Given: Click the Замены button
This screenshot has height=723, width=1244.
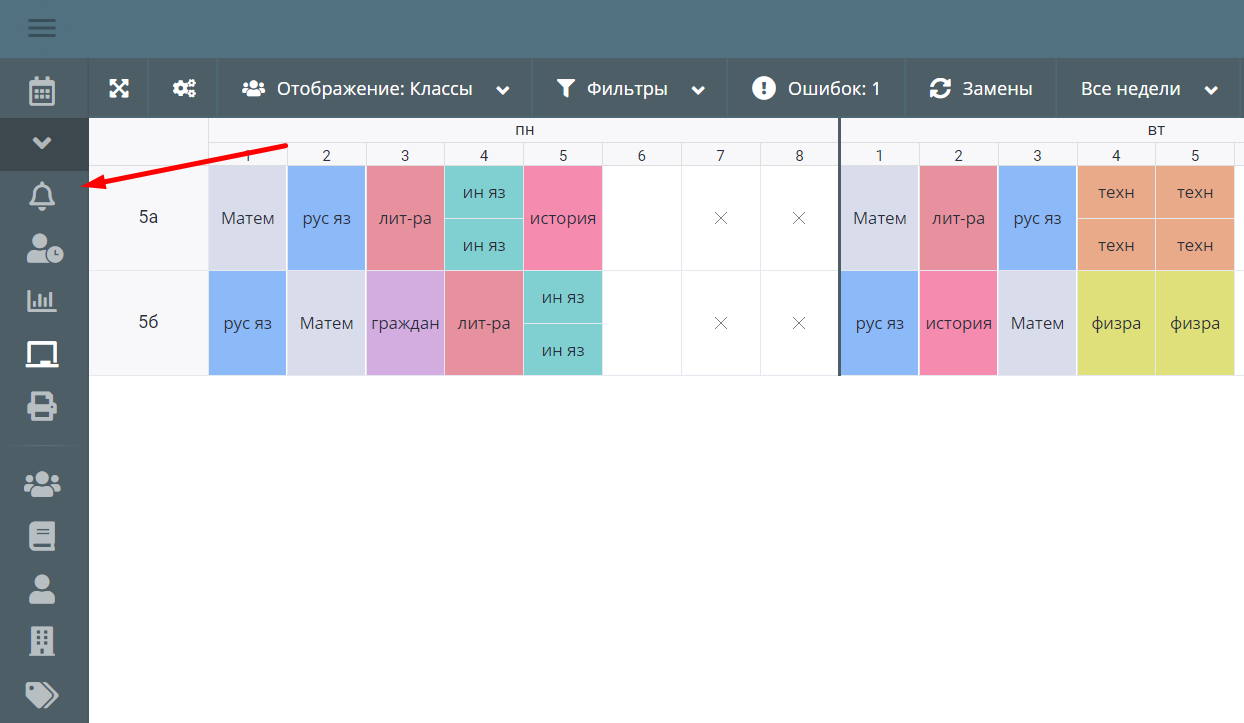Looking at the screenshot, I should pyautogui.click(x=981, y=89).
